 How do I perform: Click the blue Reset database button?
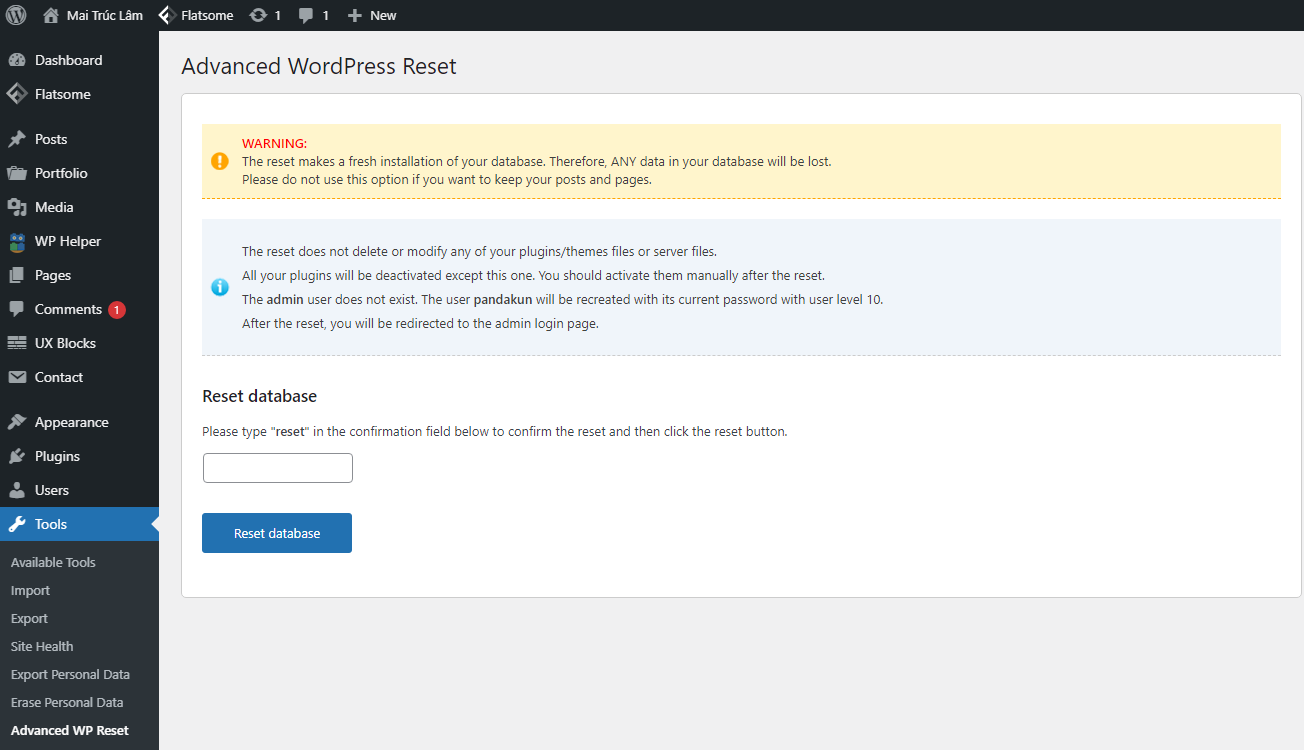[277, 533]
